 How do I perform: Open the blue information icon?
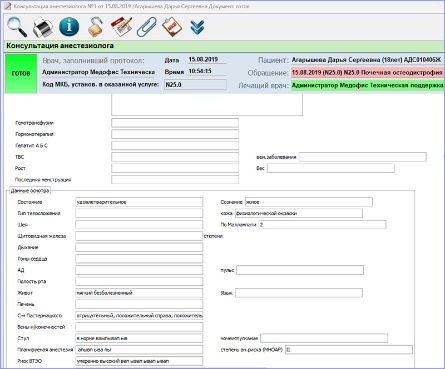coord(69,27)
